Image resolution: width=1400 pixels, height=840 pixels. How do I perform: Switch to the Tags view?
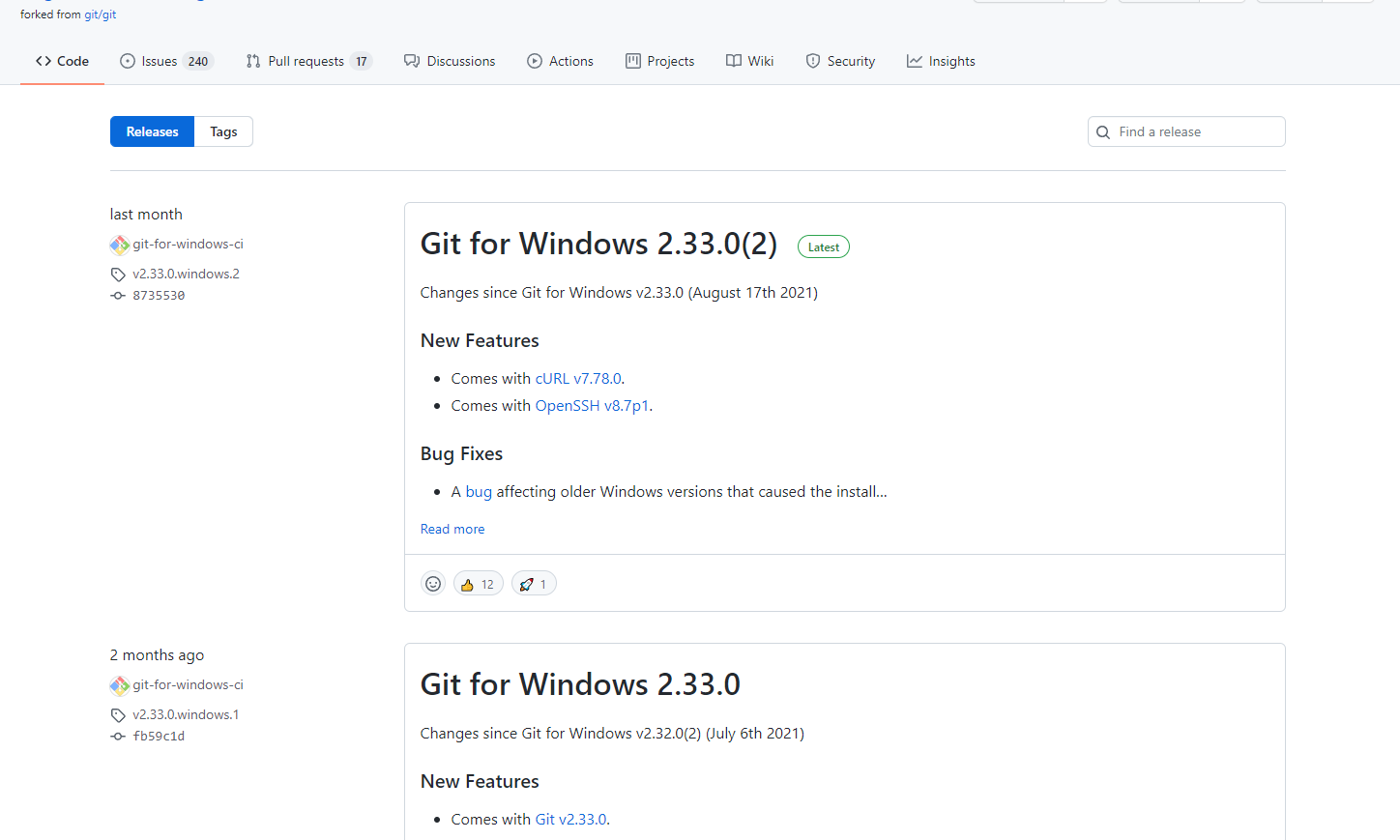(x=223, y=131)
